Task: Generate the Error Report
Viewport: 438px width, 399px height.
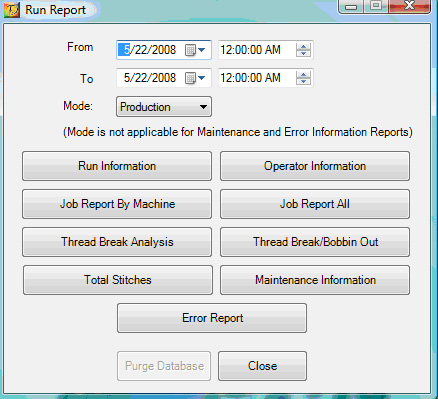Action: point(212,318)
